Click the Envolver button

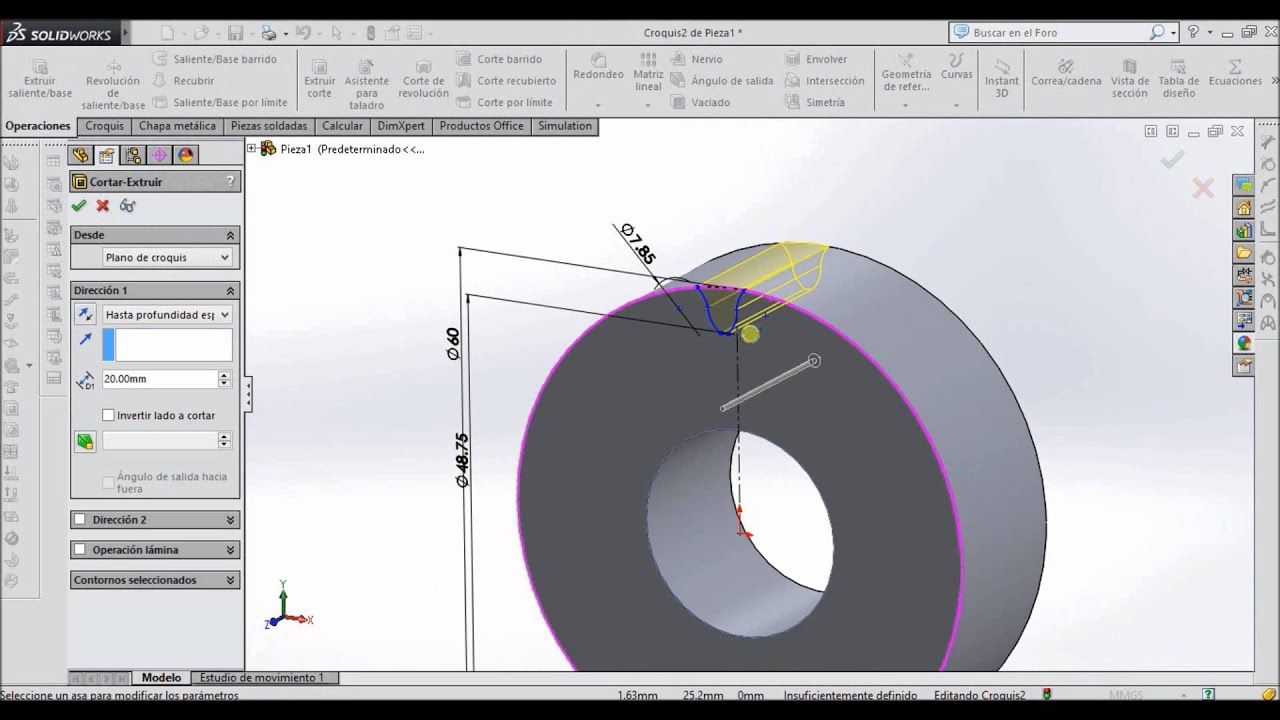817,59
